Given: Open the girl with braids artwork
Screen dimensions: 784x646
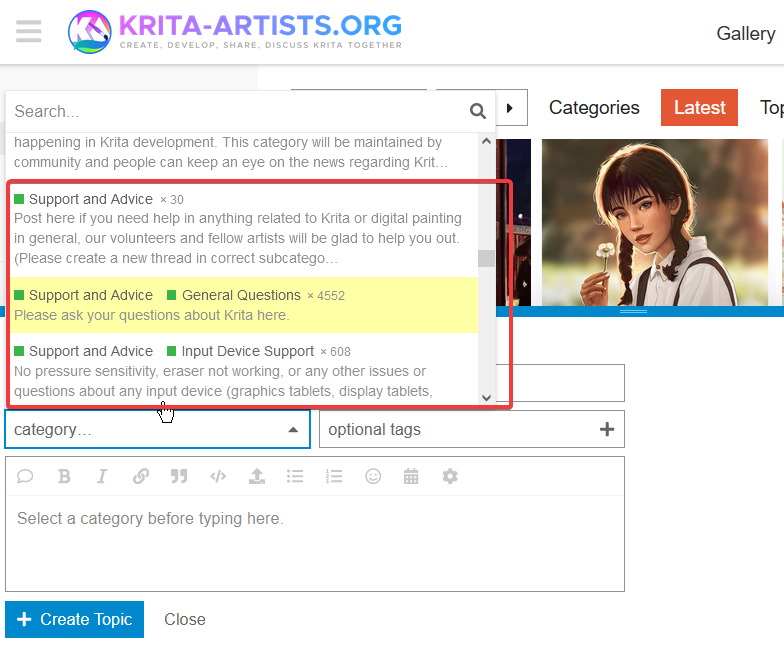Looking at the screenshot, I should pos(654,222).
